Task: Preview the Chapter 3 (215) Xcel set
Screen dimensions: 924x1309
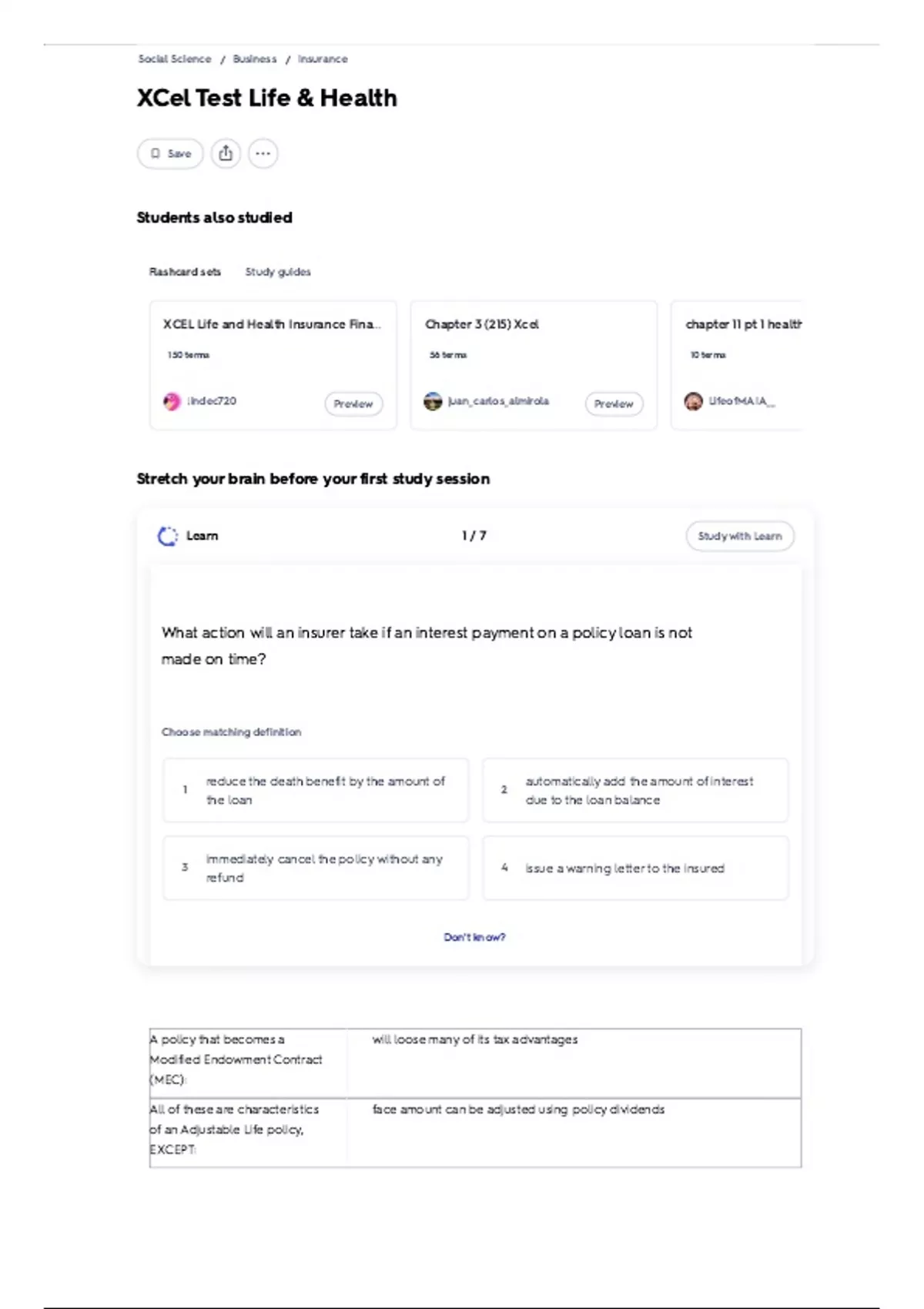Action: pyautogui.click(x=614, y=403)
